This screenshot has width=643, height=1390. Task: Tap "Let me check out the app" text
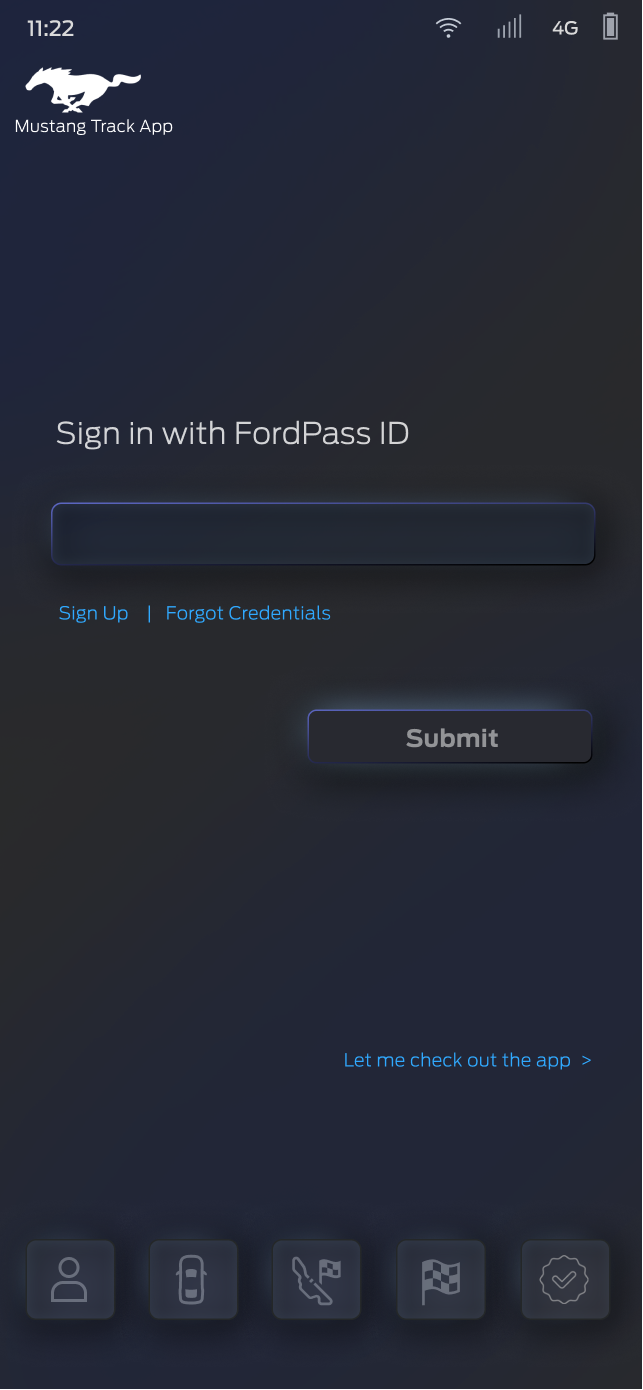[457, 1060]
